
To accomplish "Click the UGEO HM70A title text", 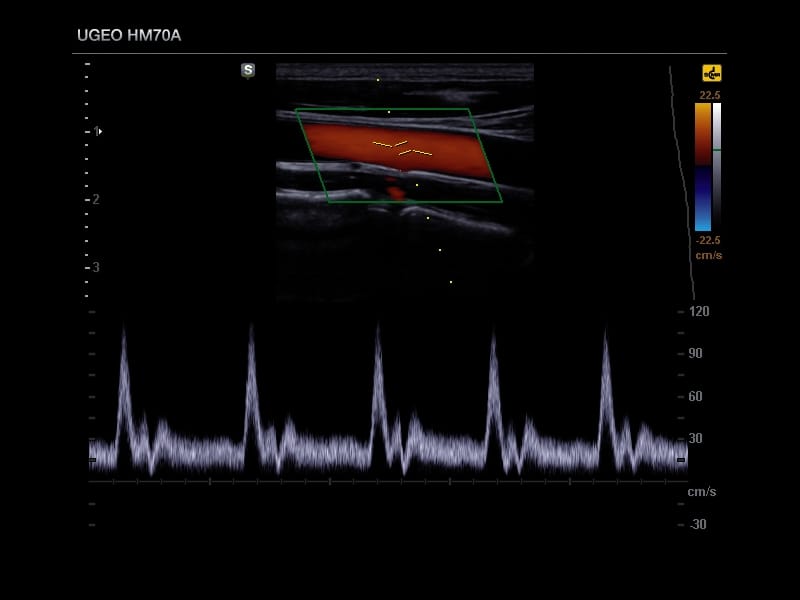I will tap(129, 36).
